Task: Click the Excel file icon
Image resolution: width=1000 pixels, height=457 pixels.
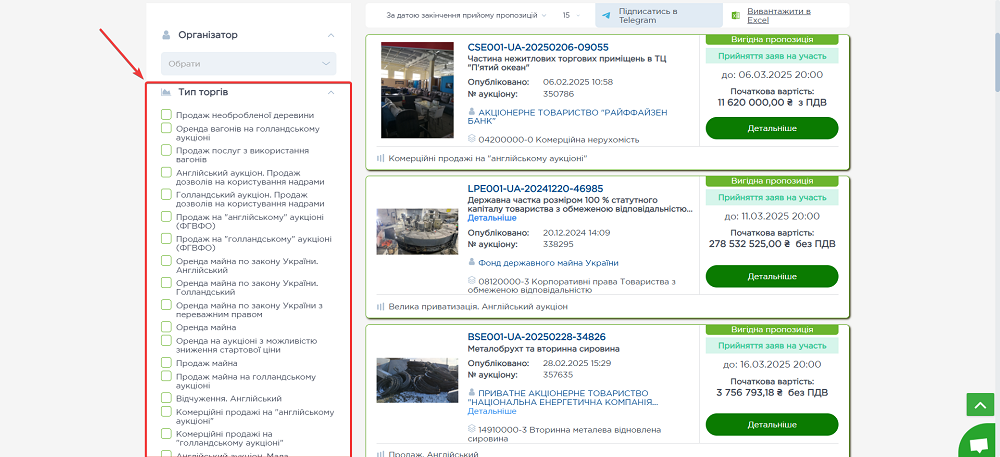Action: point(735,16)
